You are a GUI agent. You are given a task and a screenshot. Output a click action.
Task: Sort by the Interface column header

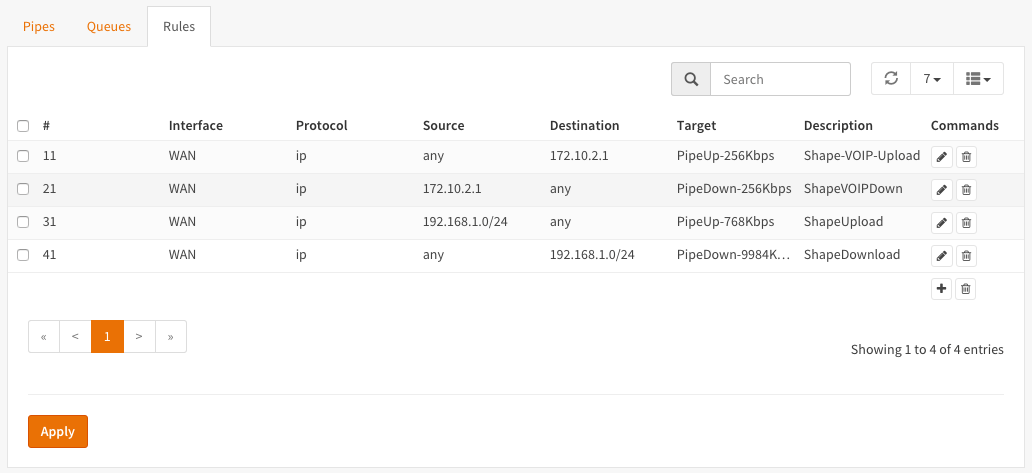click(196, 126)
